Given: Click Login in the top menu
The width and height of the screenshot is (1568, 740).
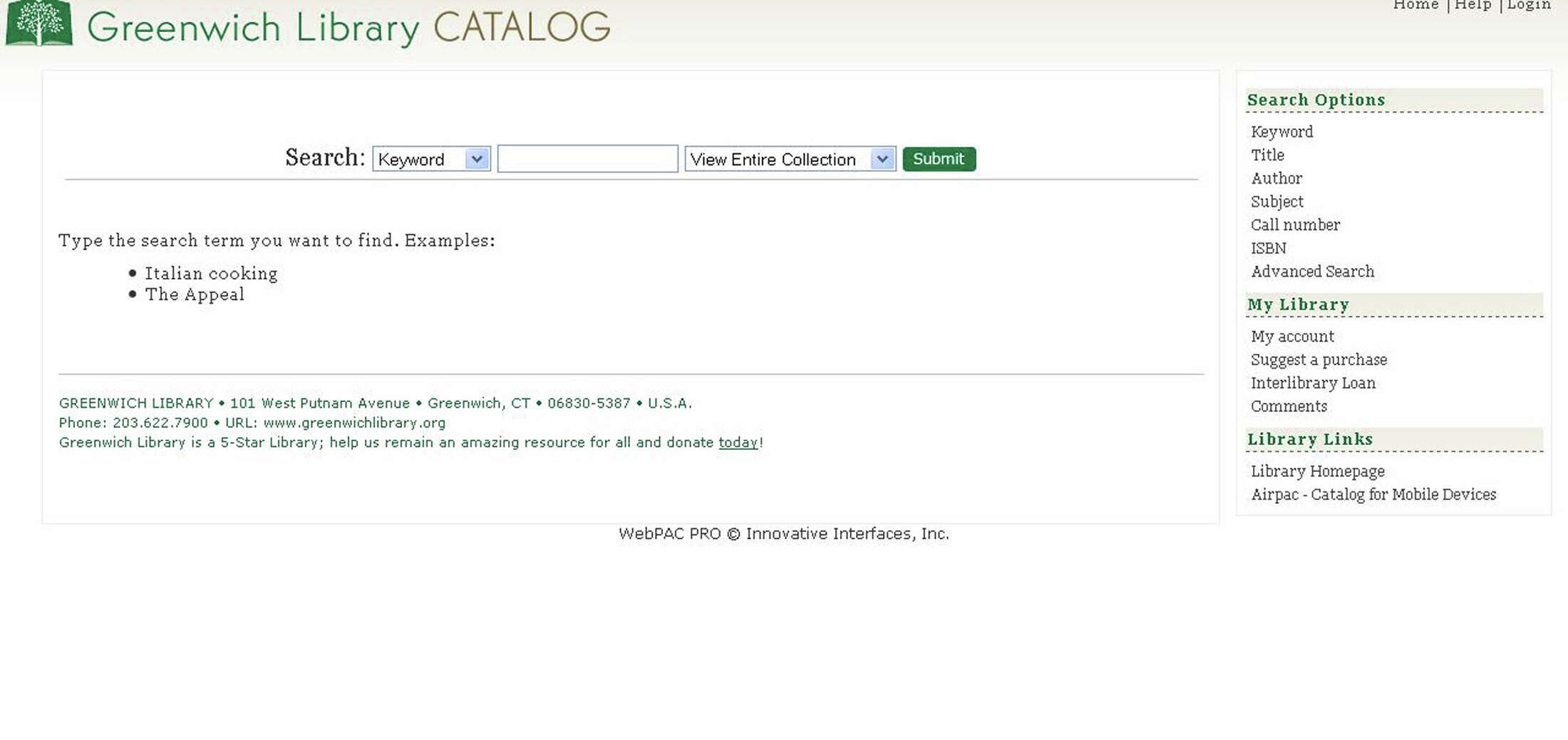Looking at the screenshot, I should click(1530, 4).
